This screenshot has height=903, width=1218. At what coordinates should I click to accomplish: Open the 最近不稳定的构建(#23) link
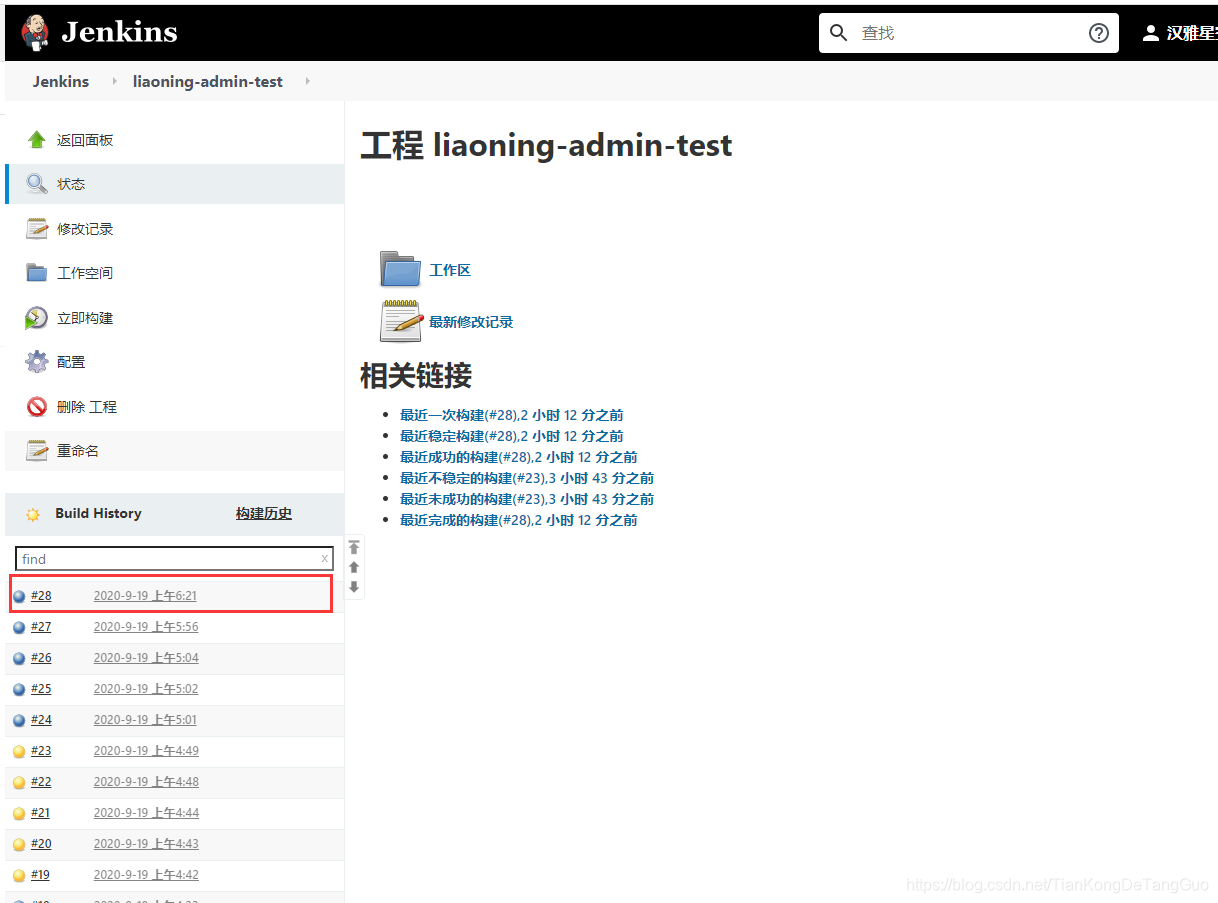527,478
